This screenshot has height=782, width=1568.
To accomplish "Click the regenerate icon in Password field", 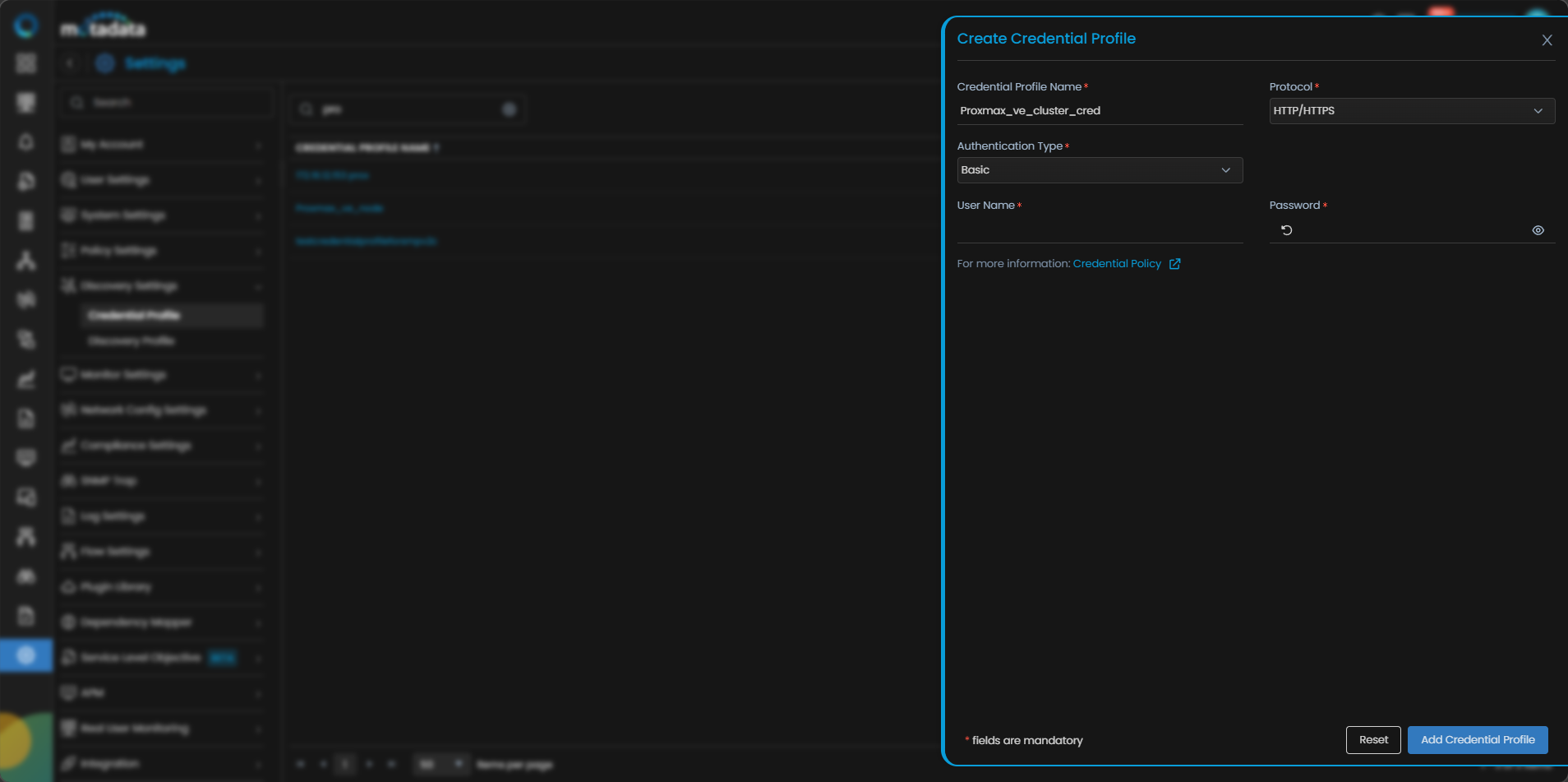I will tap(1287, 230).
